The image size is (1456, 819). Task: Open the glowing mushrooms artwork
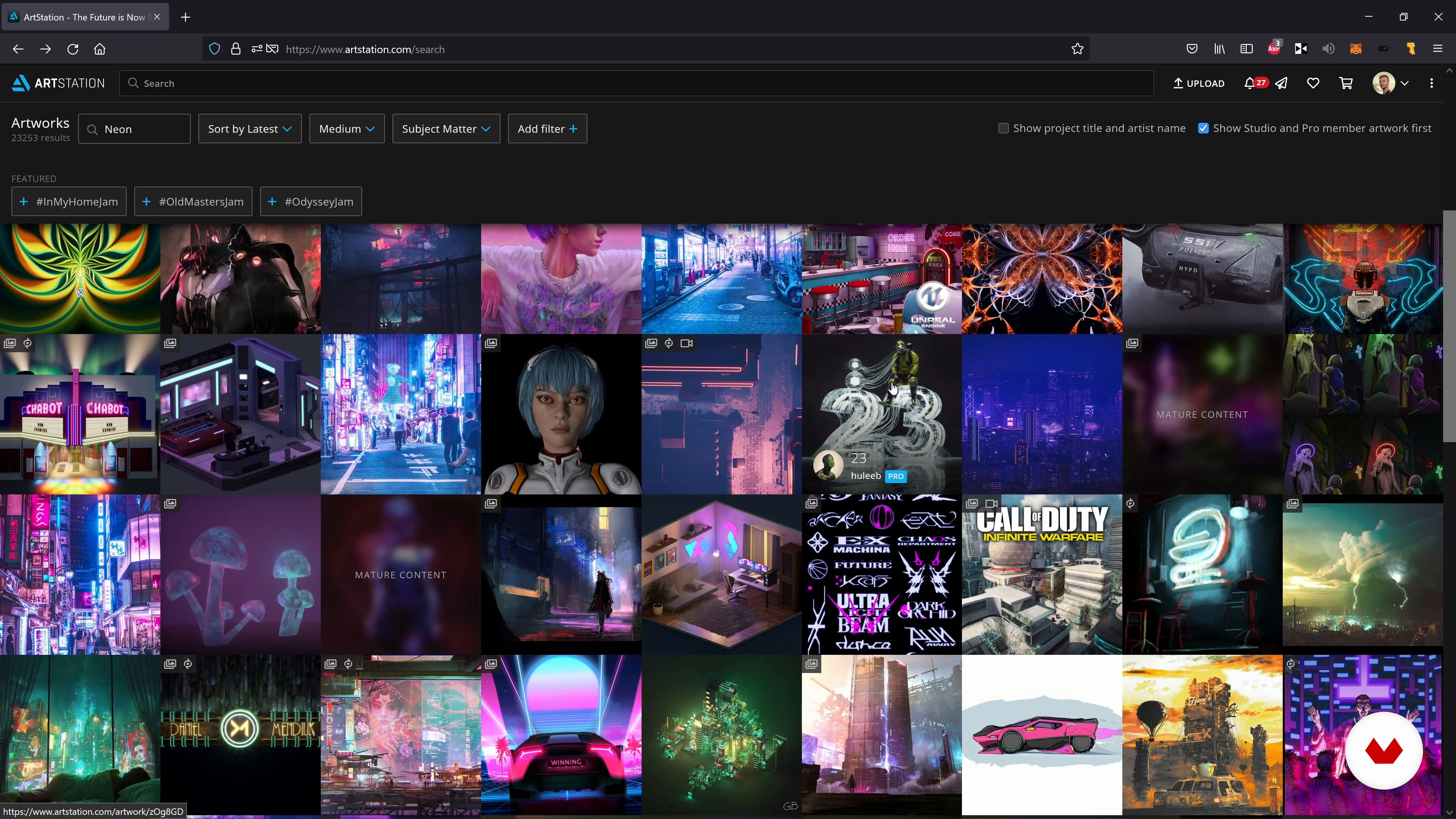click(x=240, y=575)
